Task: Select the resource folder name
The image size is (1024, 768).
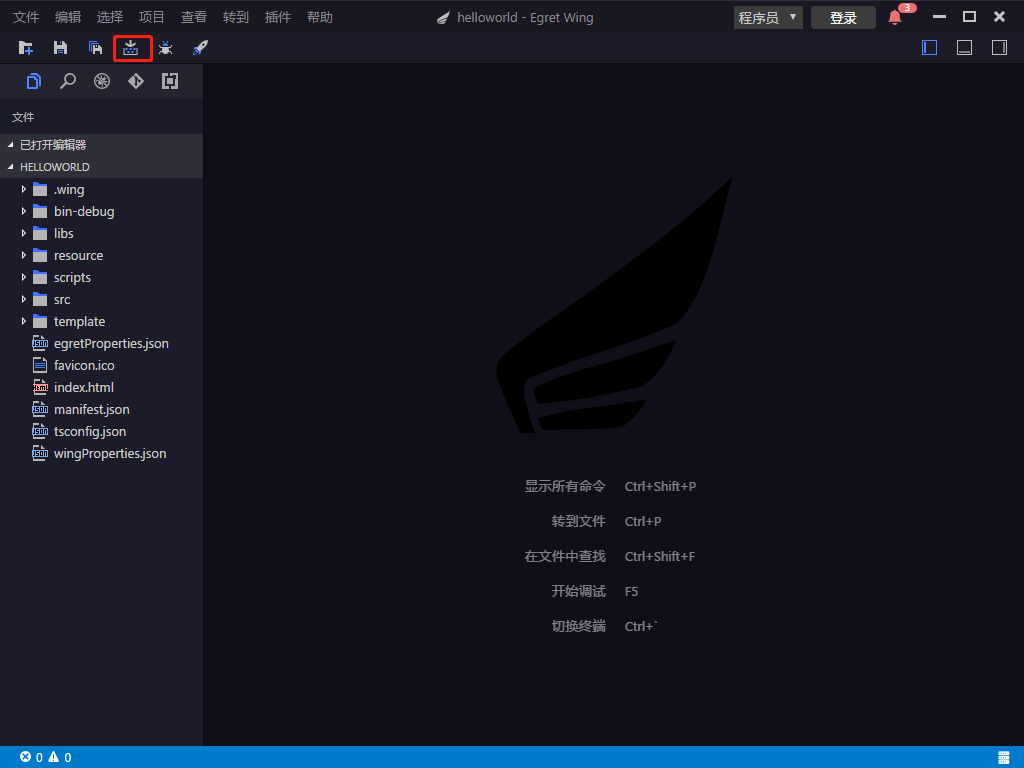Action: pos(78,255)
